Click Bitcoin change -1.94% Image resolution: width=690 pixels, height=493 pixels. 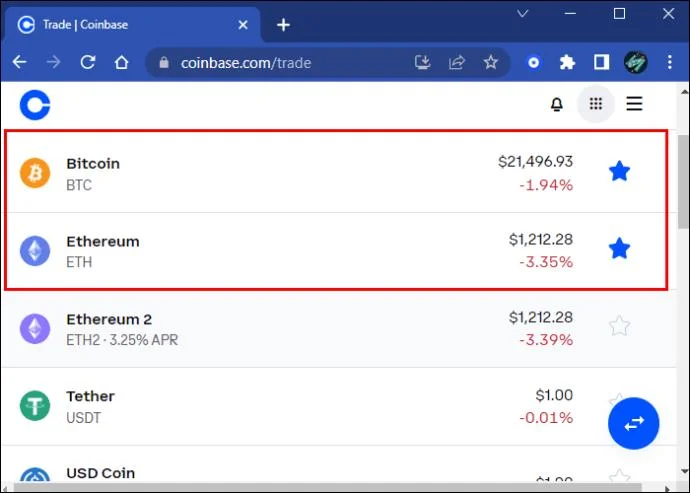546,185
